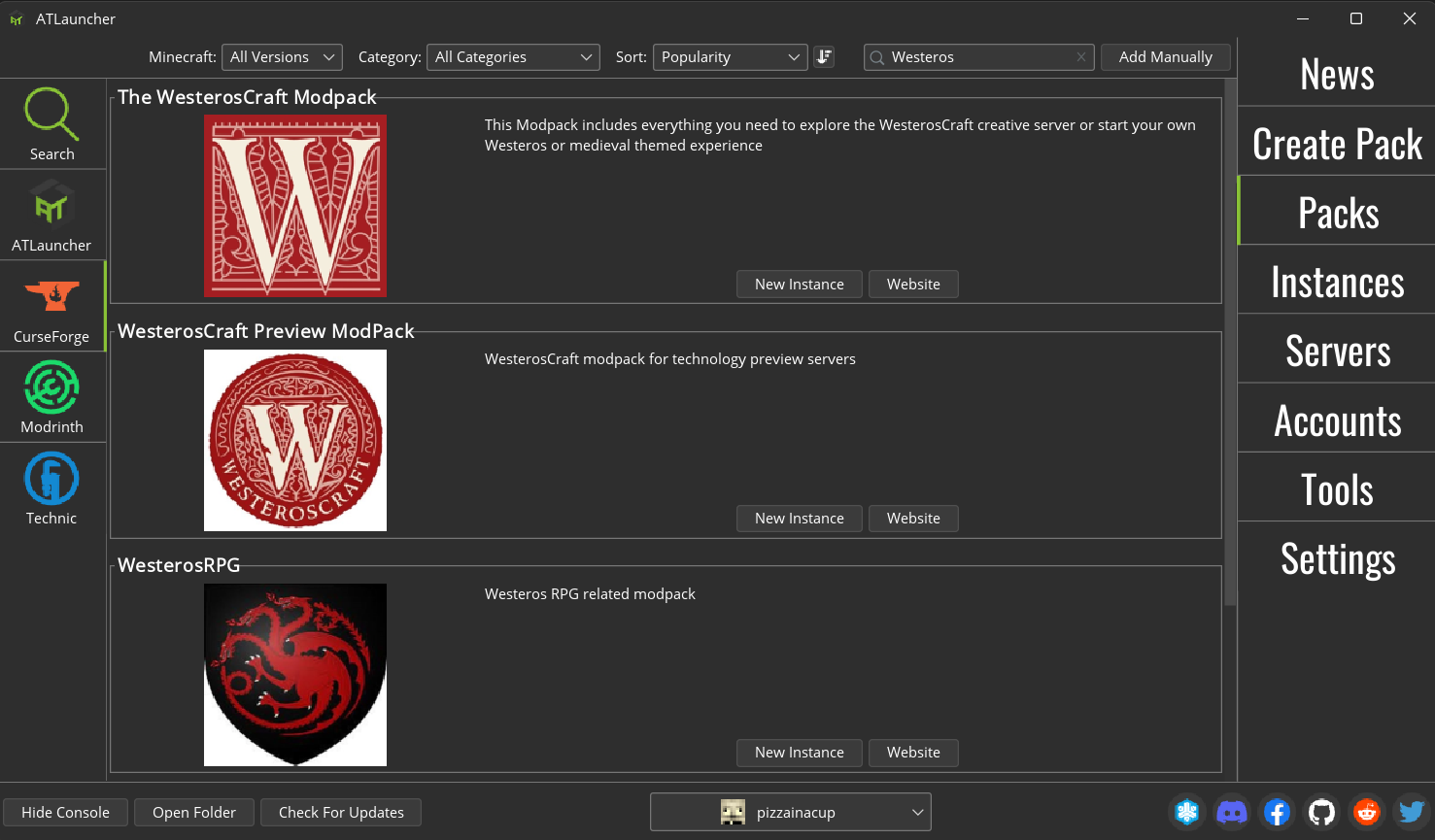Open the Twitter bird icon
1435x840 pixels.
tap(1411, 812)
